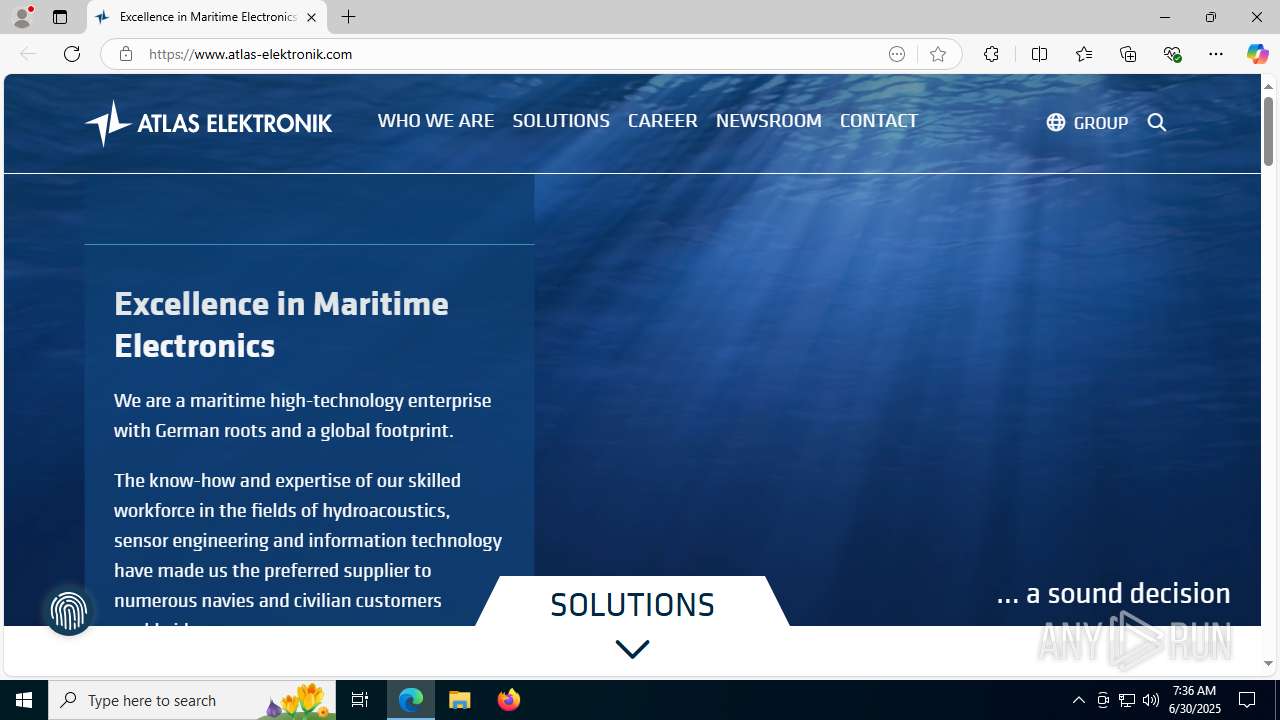
Task: Show hidden system tray icons chevron
Action: pyautogui.click(x=1079, y=700)
